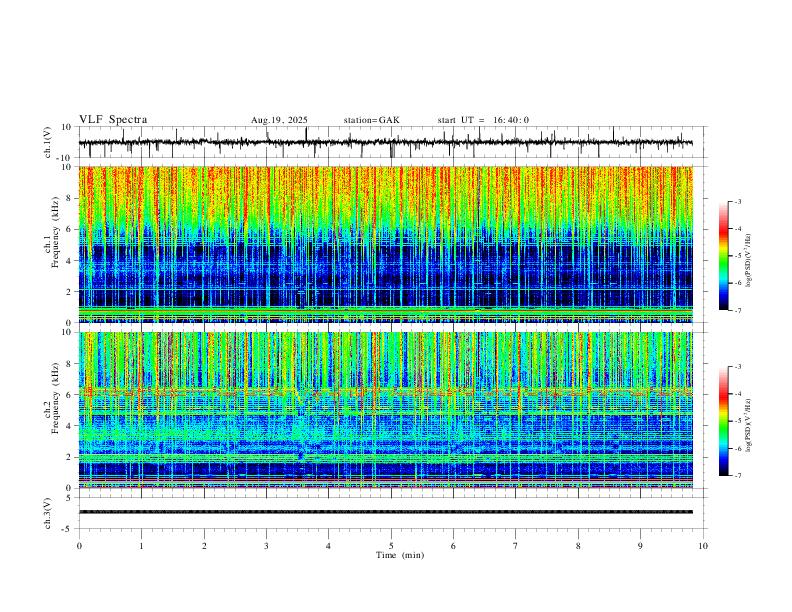Click the date 'Aug.19, 2025'

[279, 120]
